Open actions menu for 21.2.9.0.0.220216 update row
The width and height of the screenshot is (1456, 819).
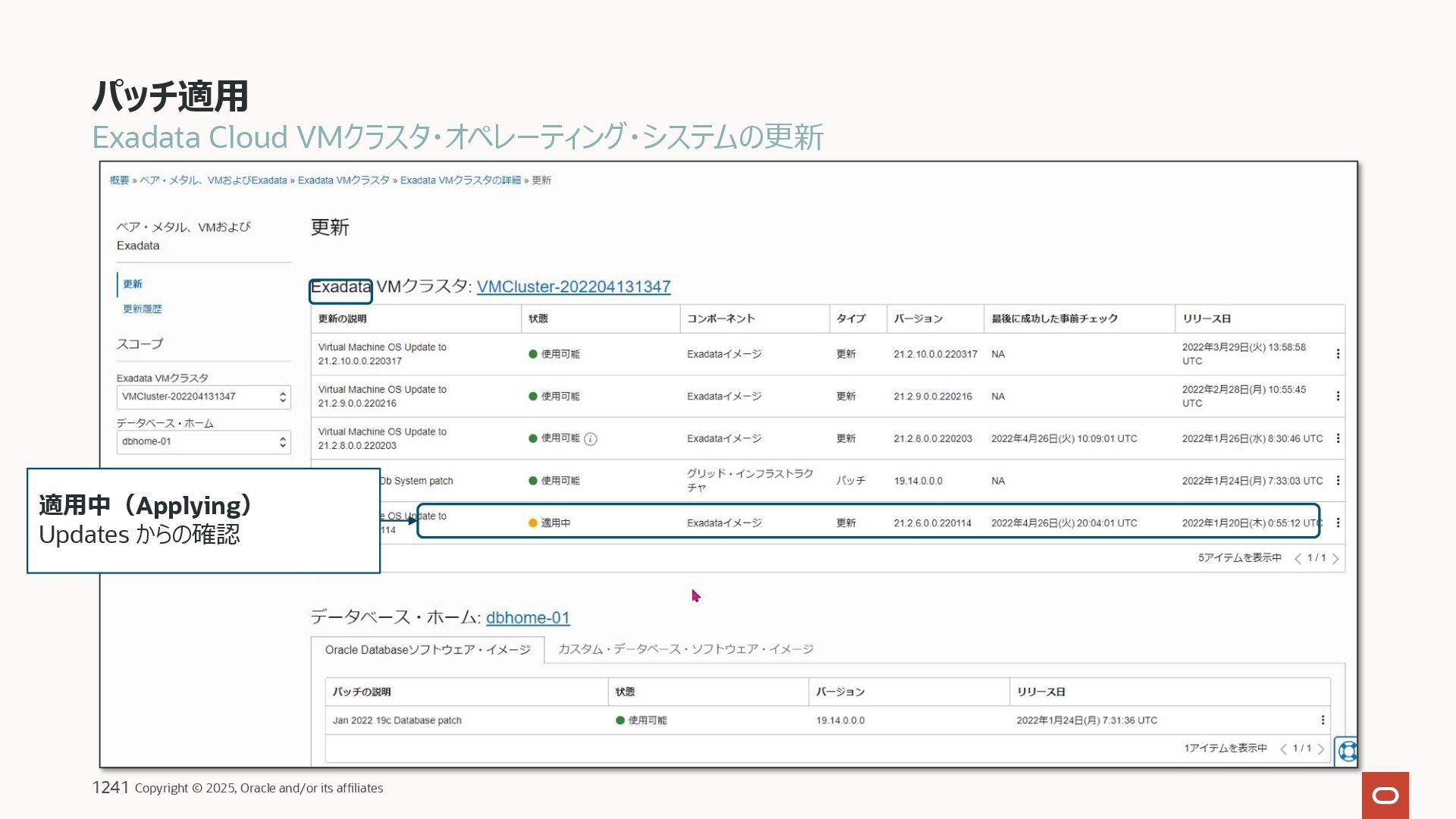tap(1338, 397)
